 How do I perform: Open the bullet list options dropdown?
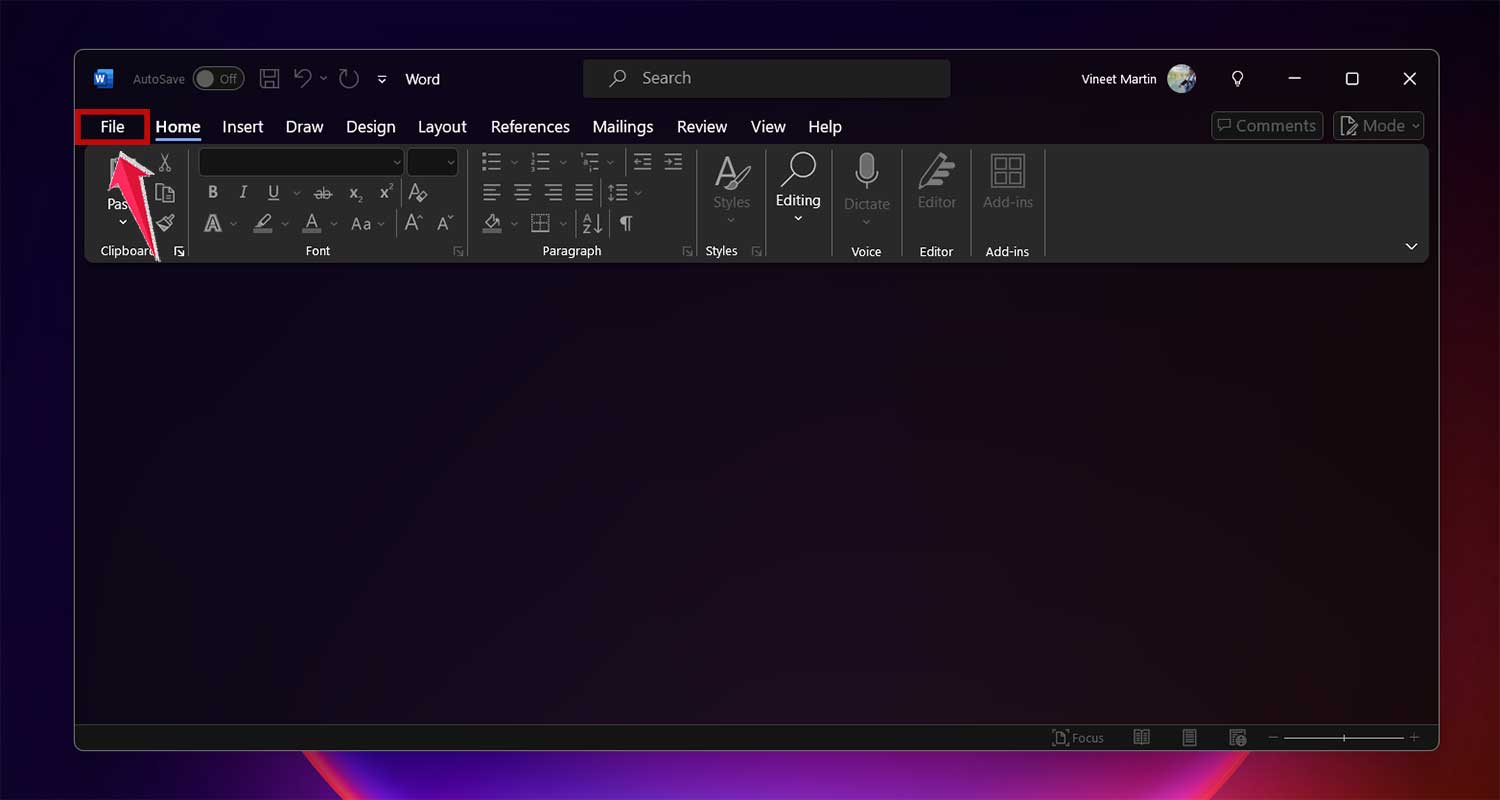point(514,162)
